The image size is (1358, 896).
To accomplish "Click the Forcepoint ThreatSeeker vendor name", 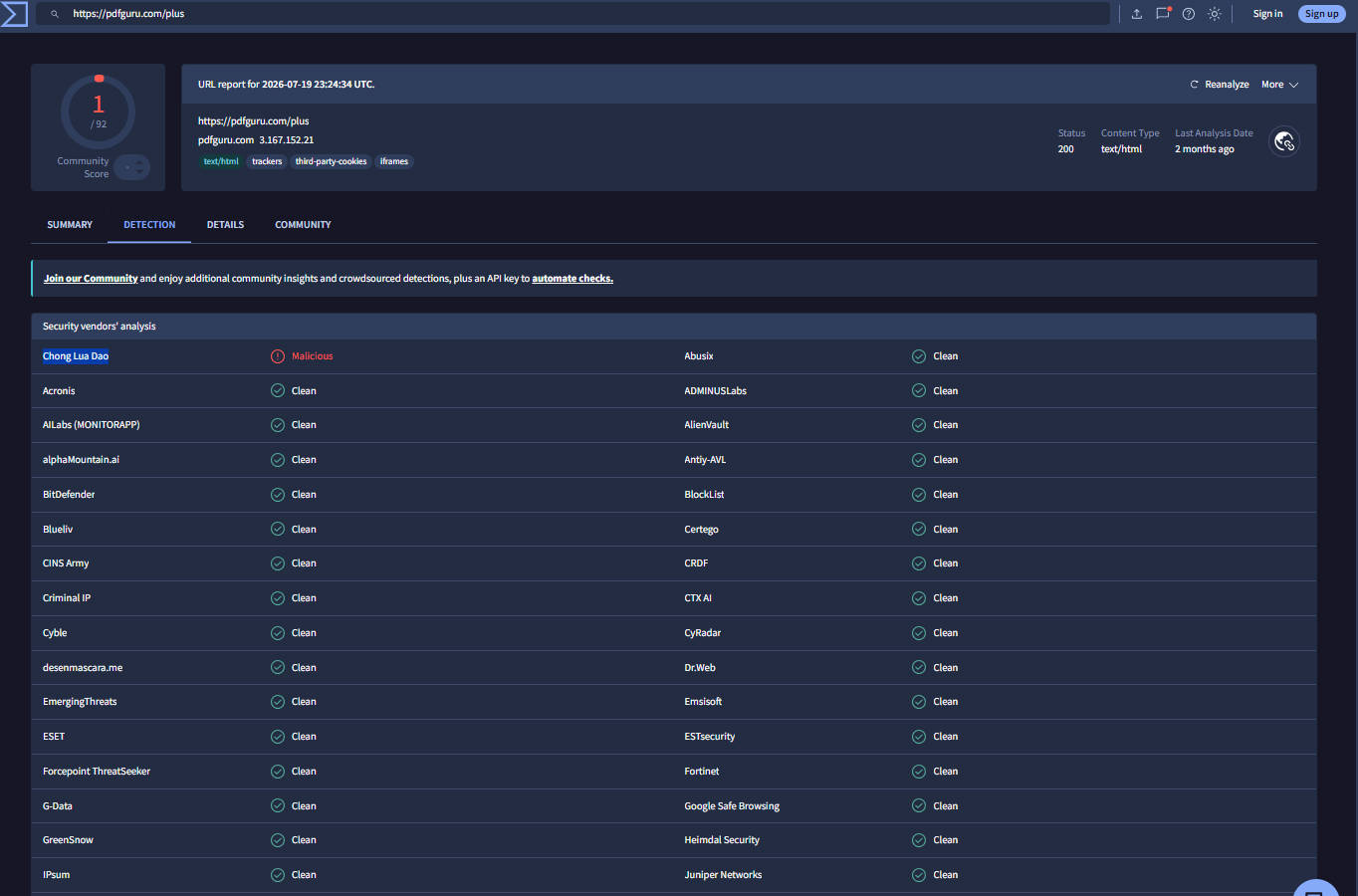I will coord(97,772).
